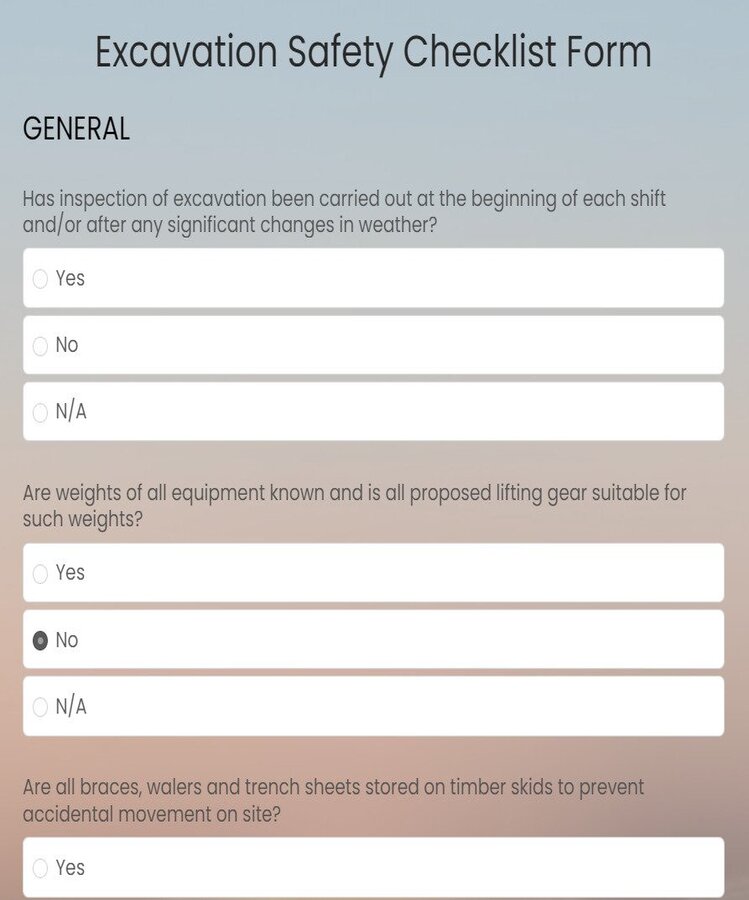The height and width of the screenshot is (900, 749).
Task: Click the No label under the first question
Action: (68, 345)
